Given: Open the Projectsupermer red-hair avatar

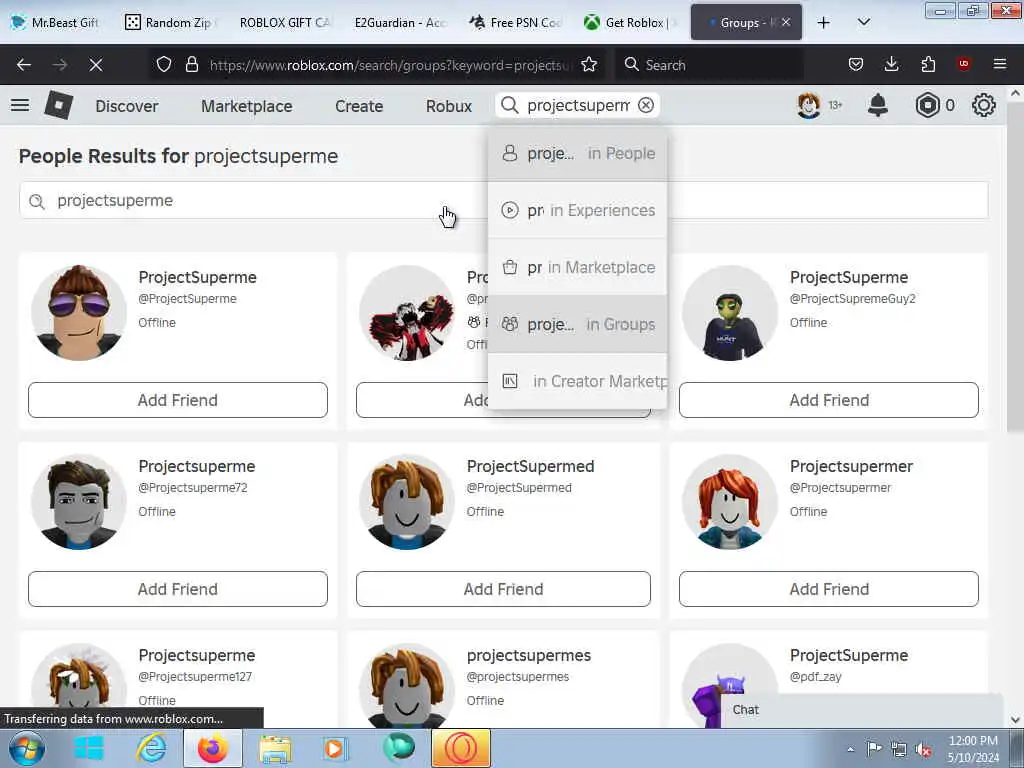Looking at the screenshot, I should click(x=730, y=502).
